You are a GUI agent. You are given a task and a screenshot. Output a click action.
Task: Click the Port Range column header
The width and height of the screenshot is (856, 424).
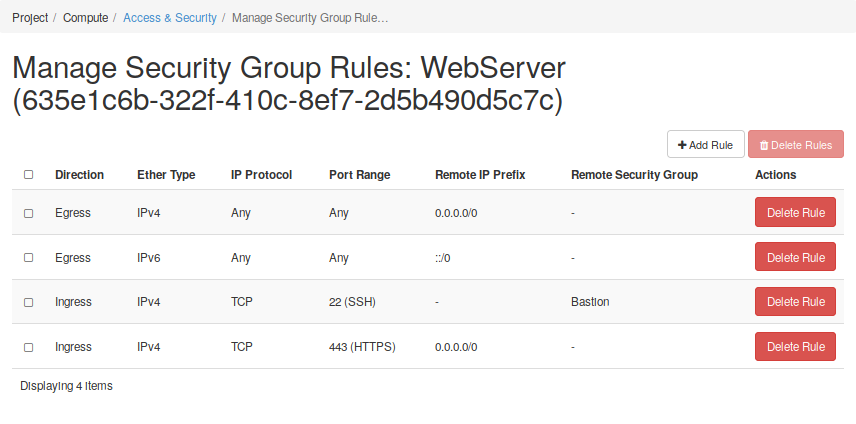pyautogui.click(x=359, y=175)
